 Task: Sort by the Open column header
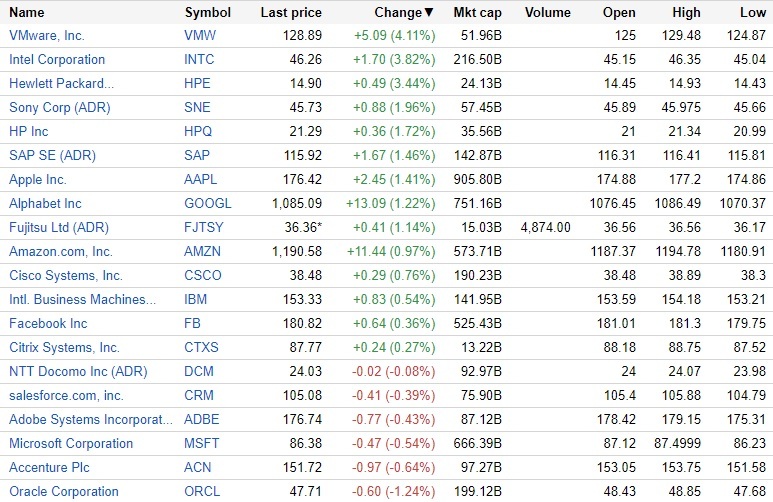point(619,13)
